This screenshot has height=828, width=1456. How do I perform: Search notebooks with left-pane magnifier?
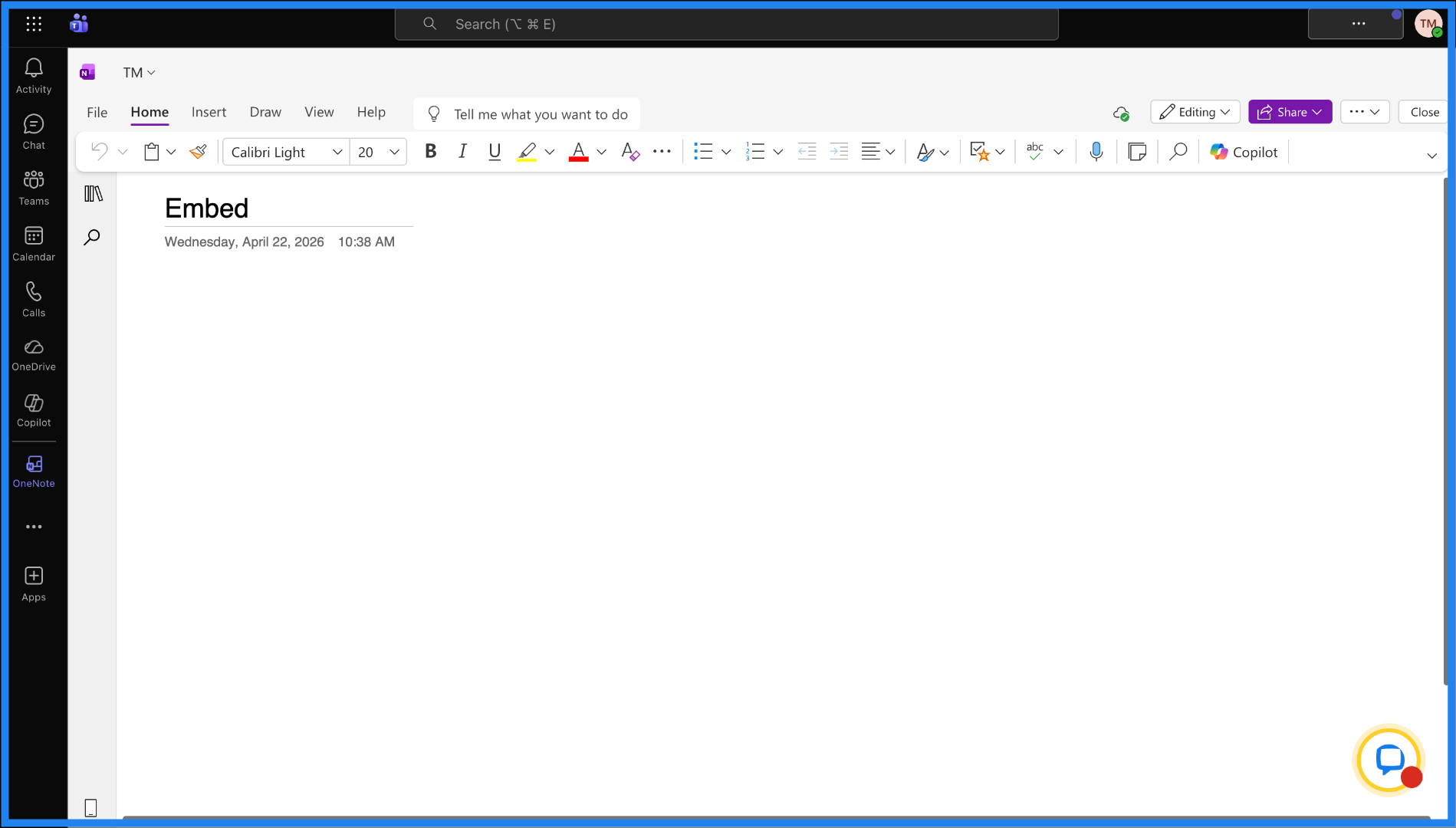click(92, 237)
